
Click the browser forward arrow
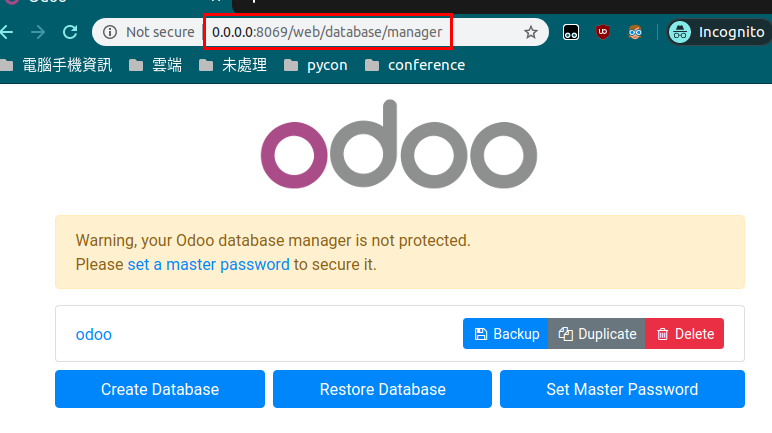38,33
